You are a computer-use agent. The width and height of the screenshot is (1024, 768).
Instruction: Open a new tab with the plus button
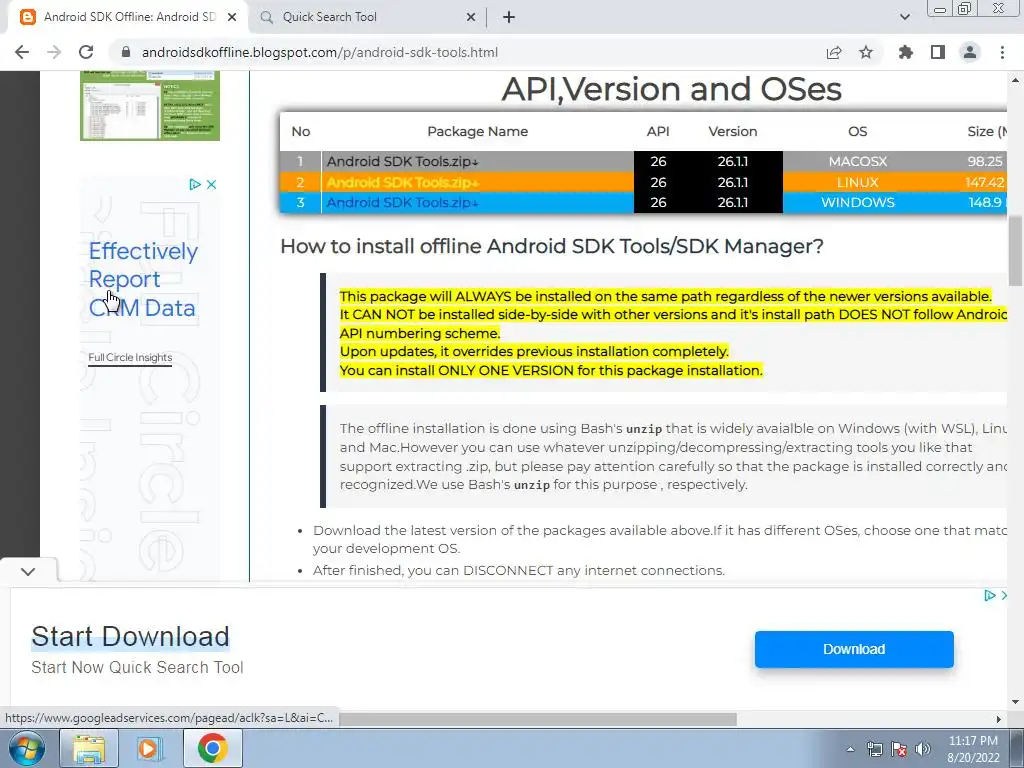coord(509,17)
